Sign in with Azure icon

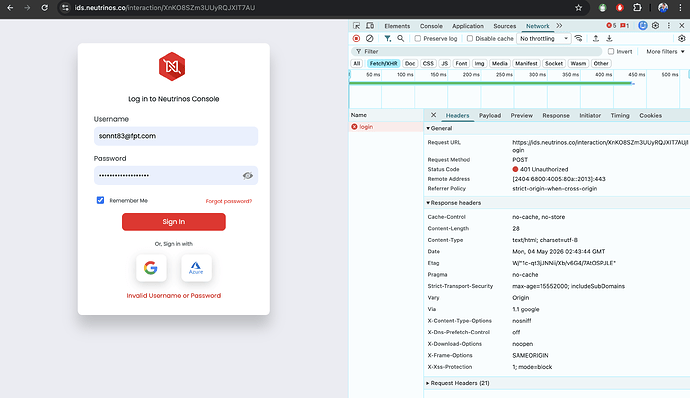pos(196,268)
